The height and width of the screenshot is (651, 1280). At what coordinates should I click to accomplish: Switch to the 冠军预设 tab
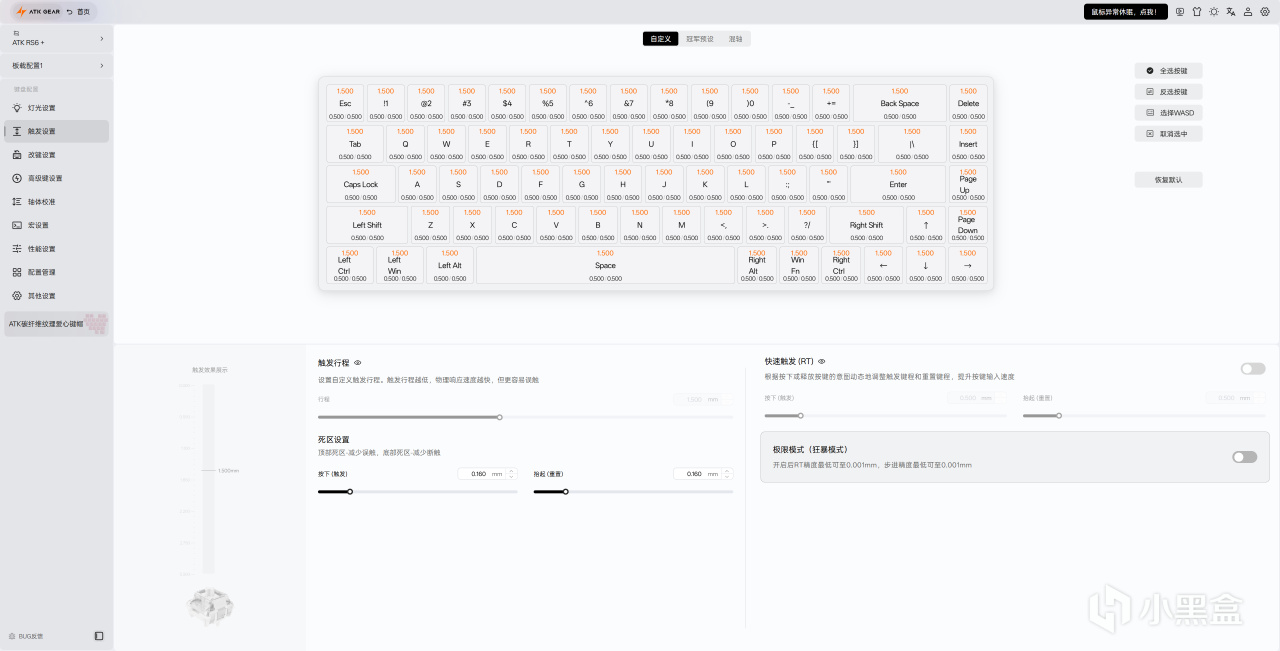coord(700,39)
